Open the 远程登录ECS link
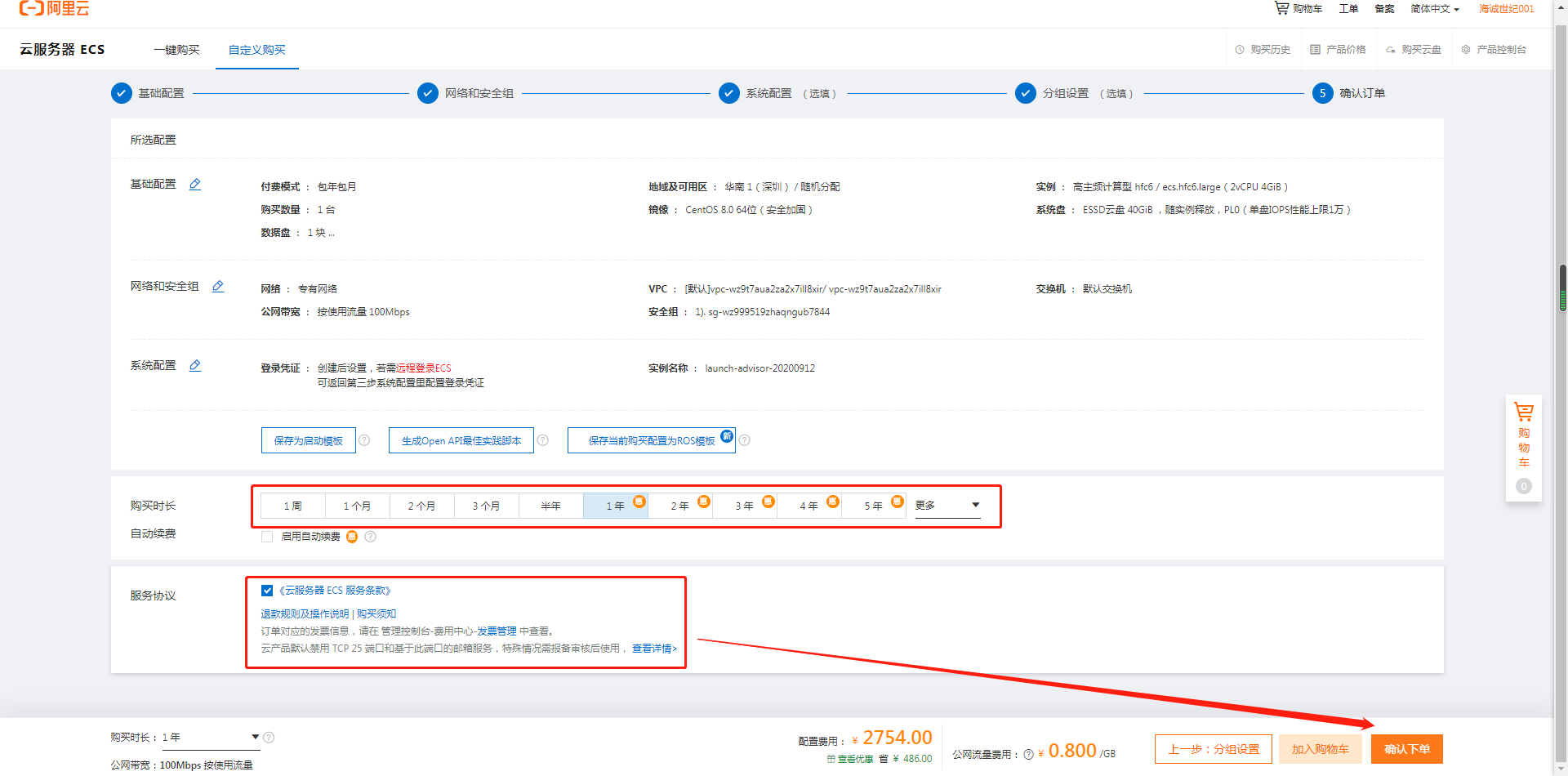1568x776 pixels. coord(423,368)
